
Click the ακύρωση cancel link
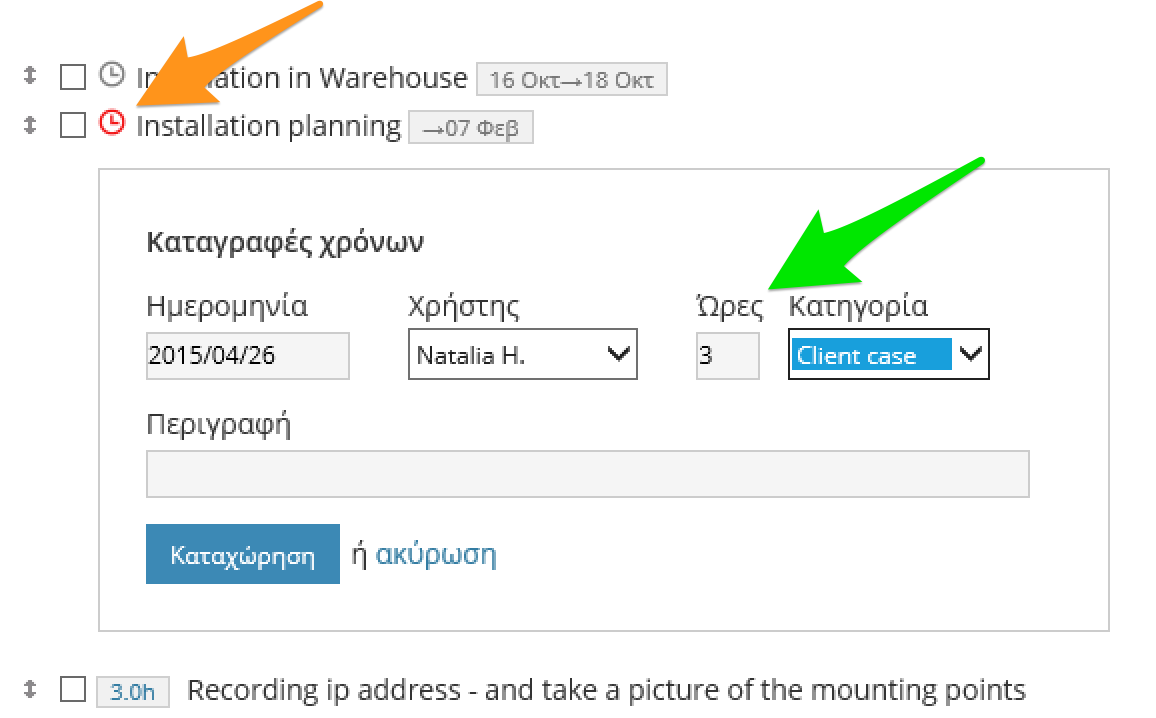(436, 555)
